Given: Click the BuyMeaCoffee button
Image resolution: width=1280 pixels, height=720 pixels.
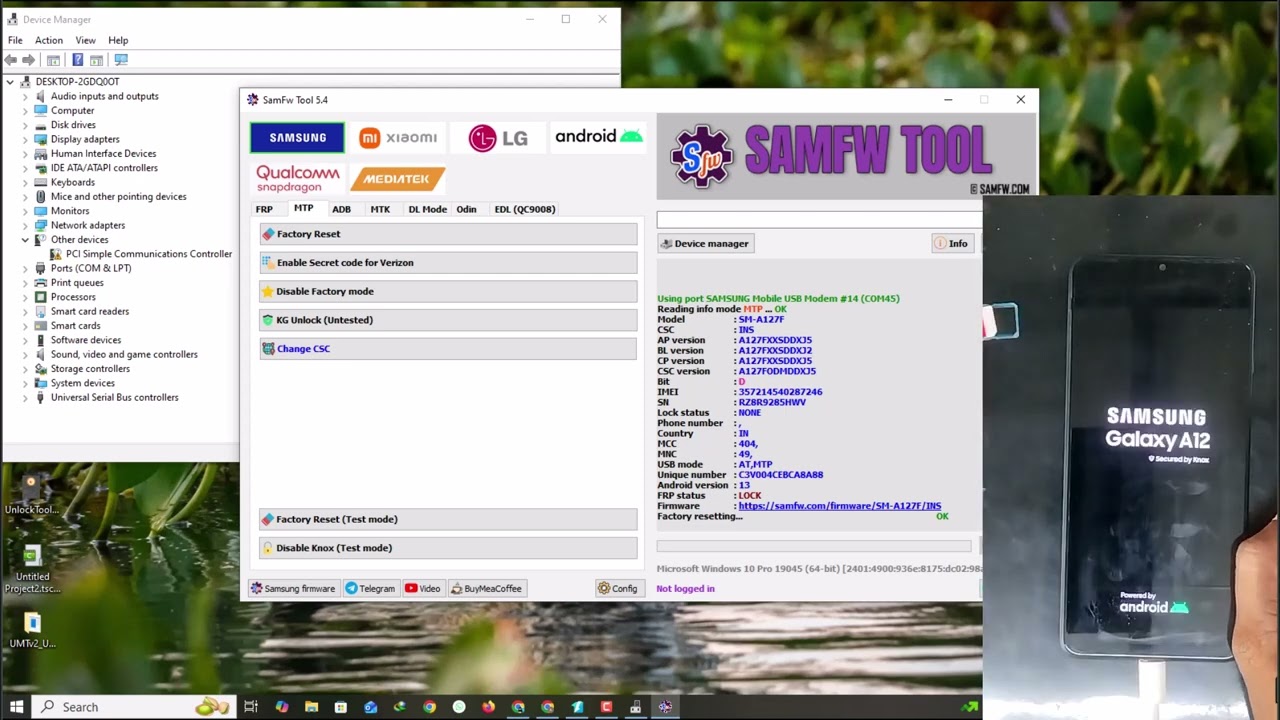Looking at the screenshot, I should coord(486,588).
